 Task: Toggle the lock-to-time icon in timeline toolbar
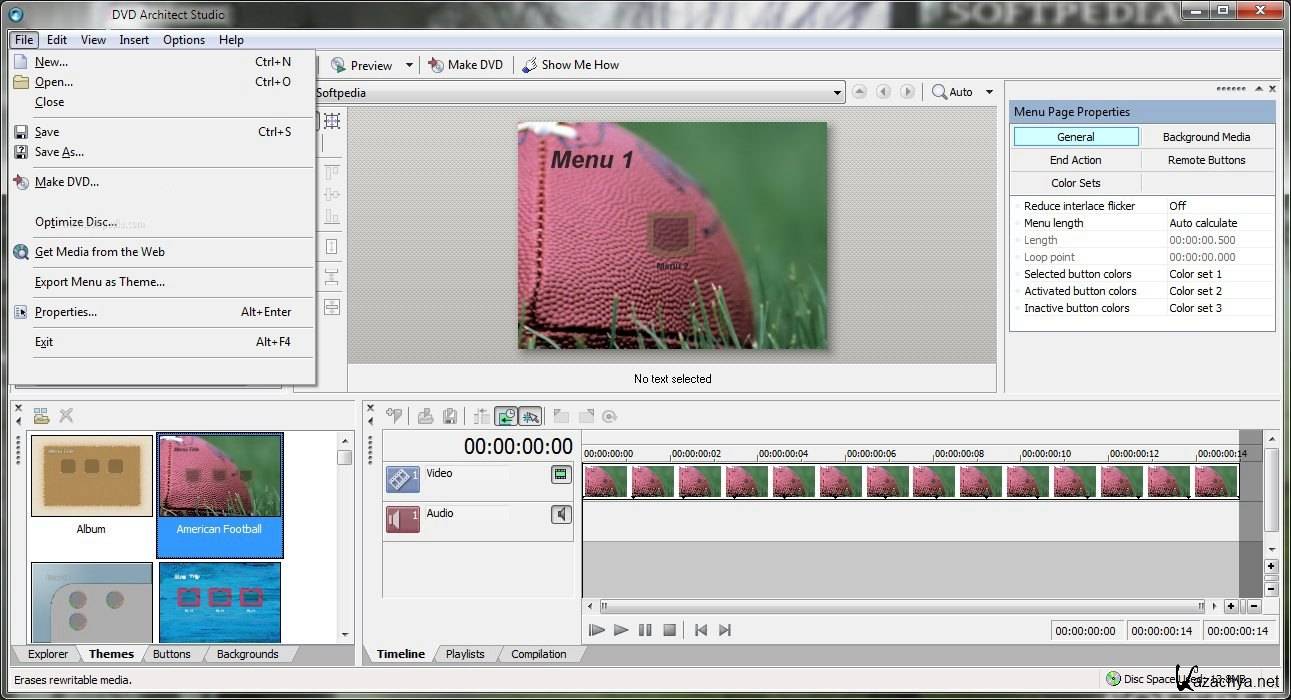pos(506,416)
